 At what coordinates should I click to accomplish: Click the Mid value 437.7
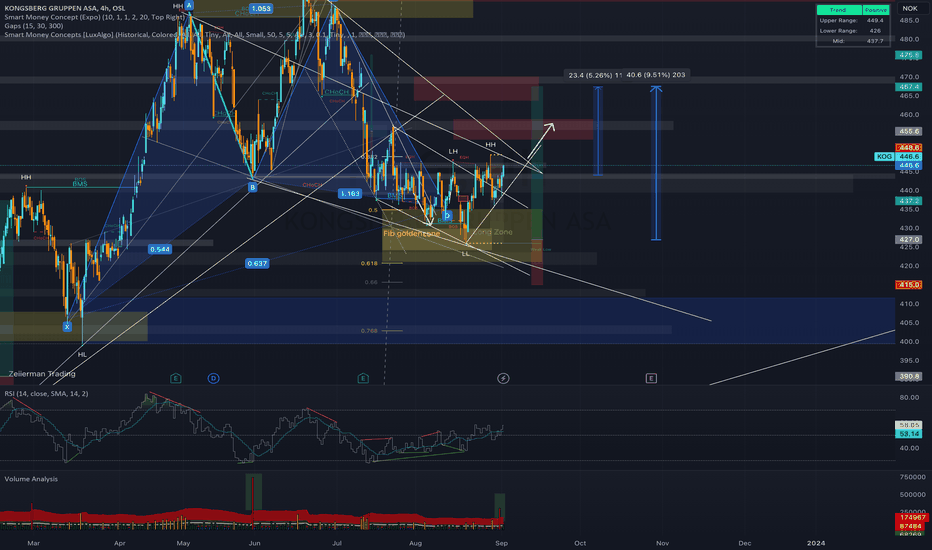pyautogui.click(x=876, y=41)
